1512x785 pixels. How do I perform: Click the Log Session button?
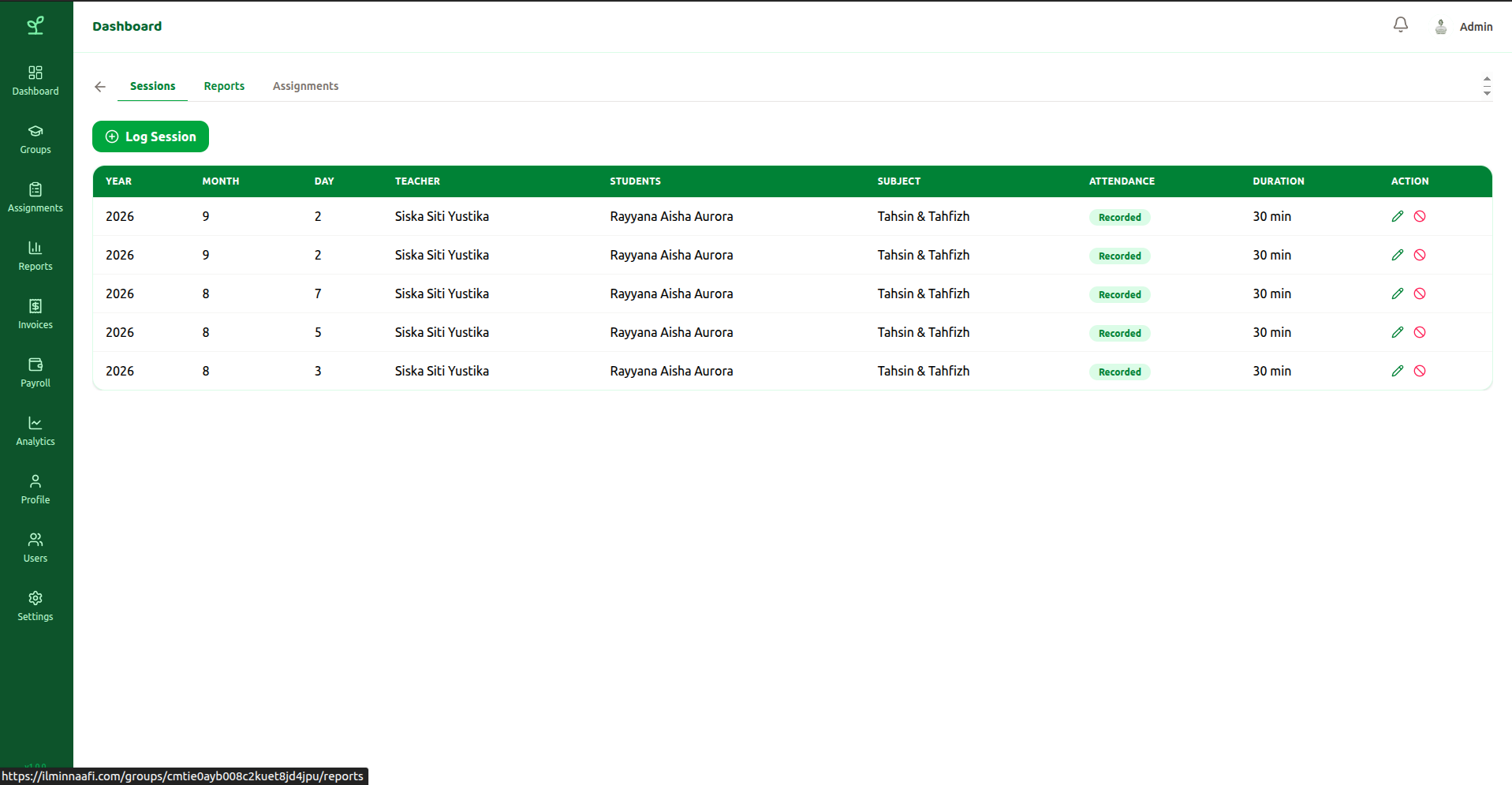coord(151,136)
